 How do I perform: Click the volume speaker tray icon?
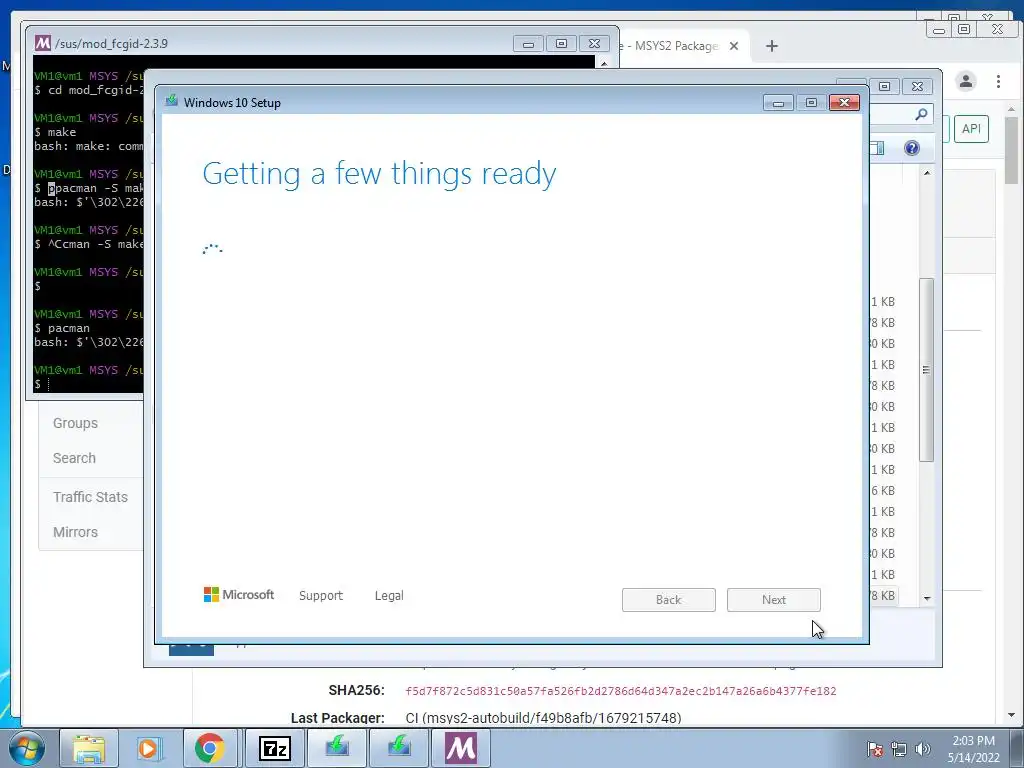(923, 749)
